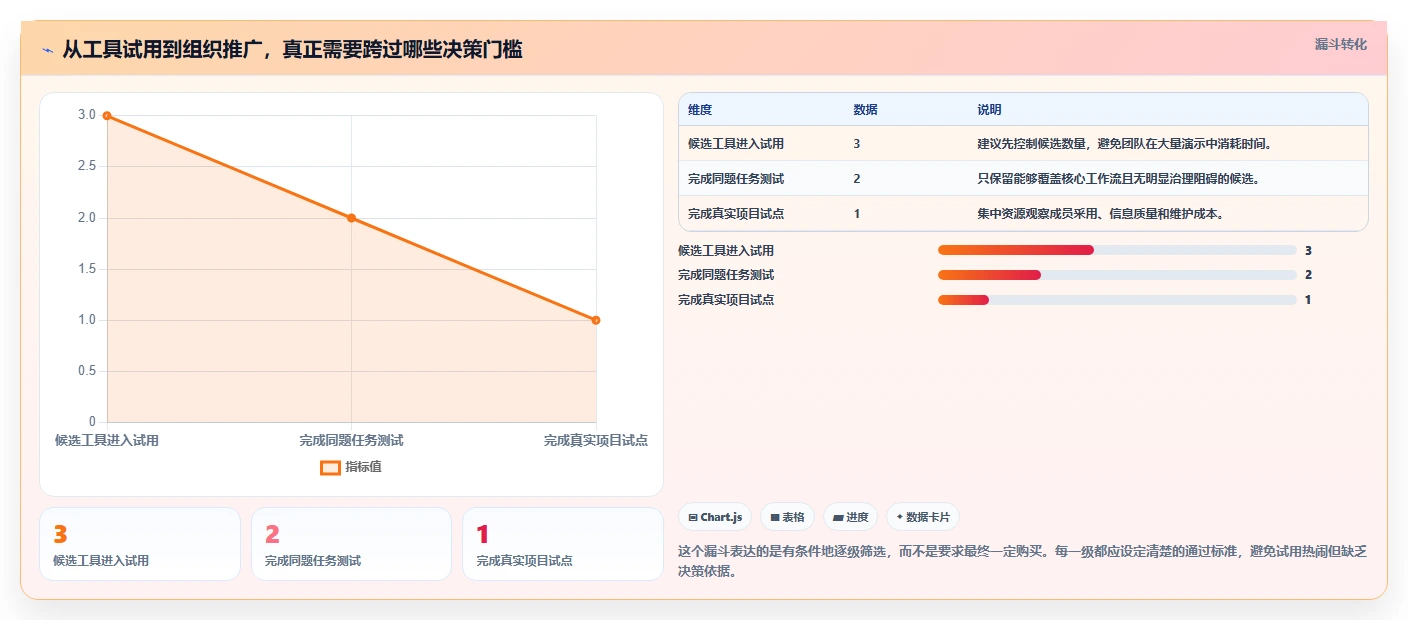Click the orange legend swatch for 指标值
The width and height of the screenshot is (1408, 620).
(x=330, y=467)
